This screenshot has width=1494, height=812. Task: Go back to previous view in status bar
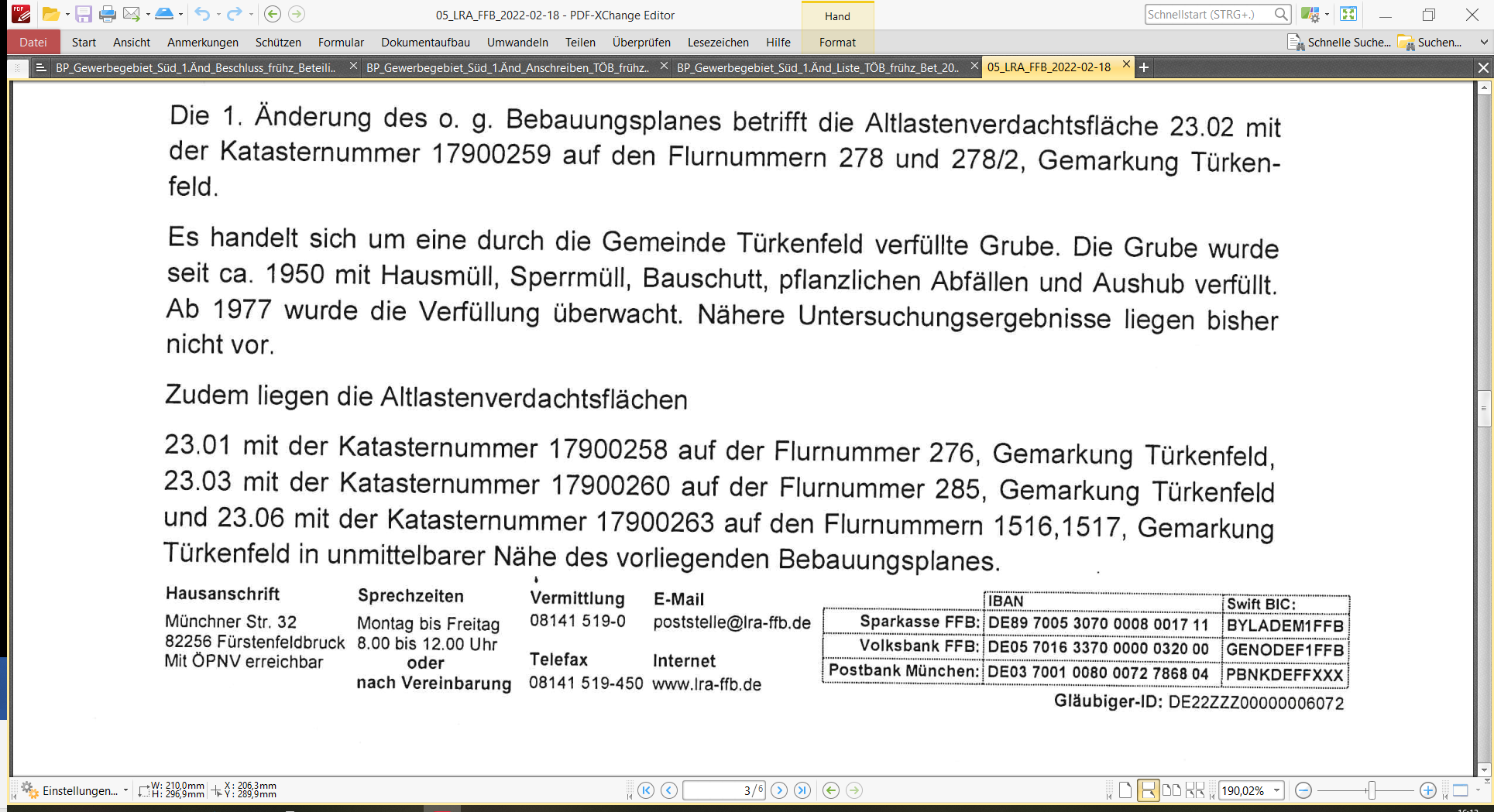pos(831,790)
